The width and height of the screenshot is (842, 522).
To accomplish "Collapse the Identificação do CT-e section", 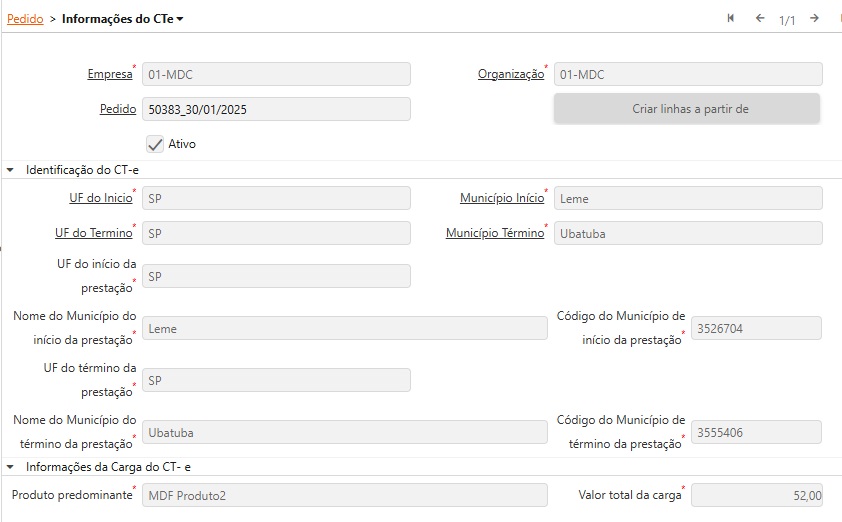I will [10, 170].
